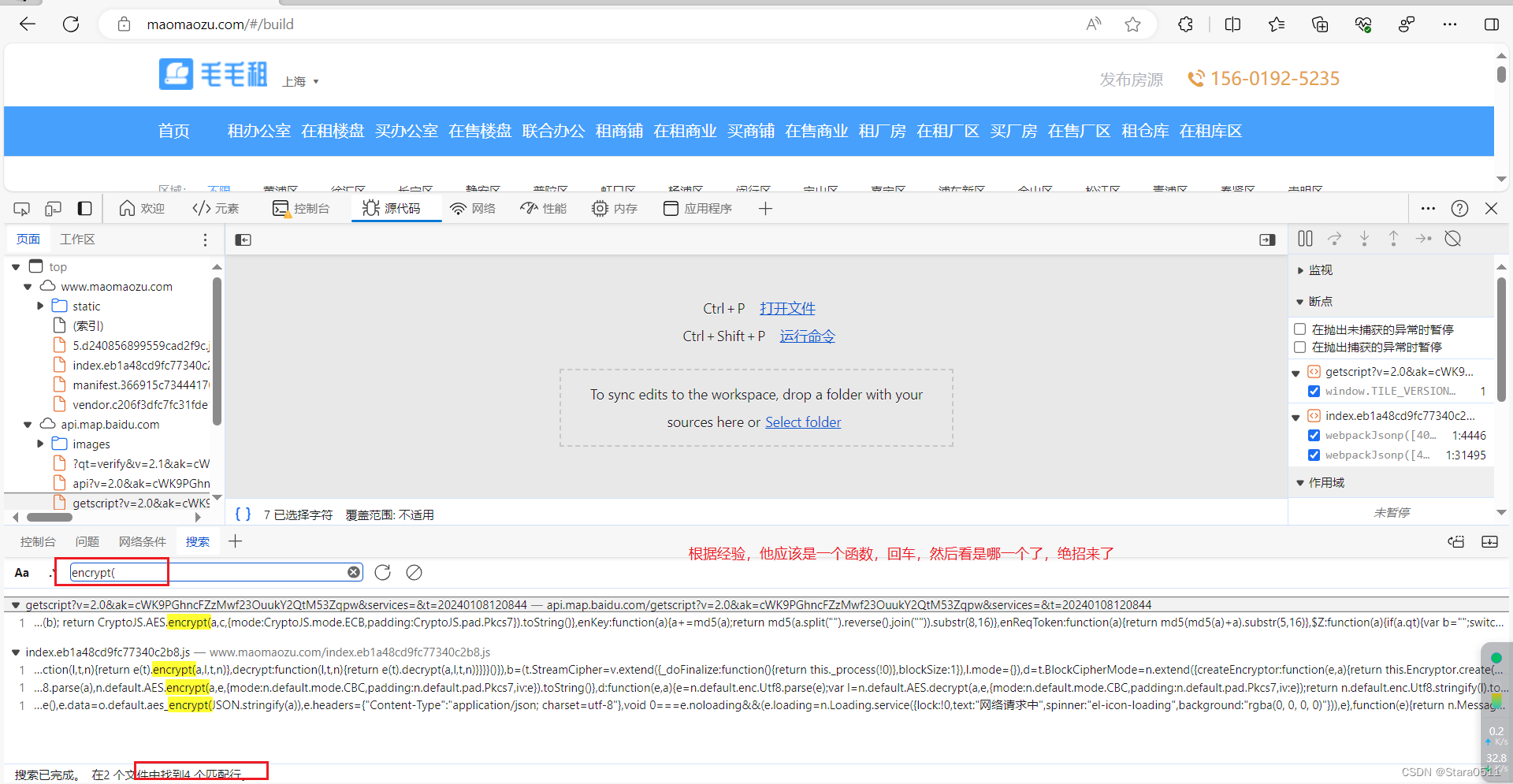
Task: Collapse www.maomaozu.com tree node
Action: (x=28, y=287)
